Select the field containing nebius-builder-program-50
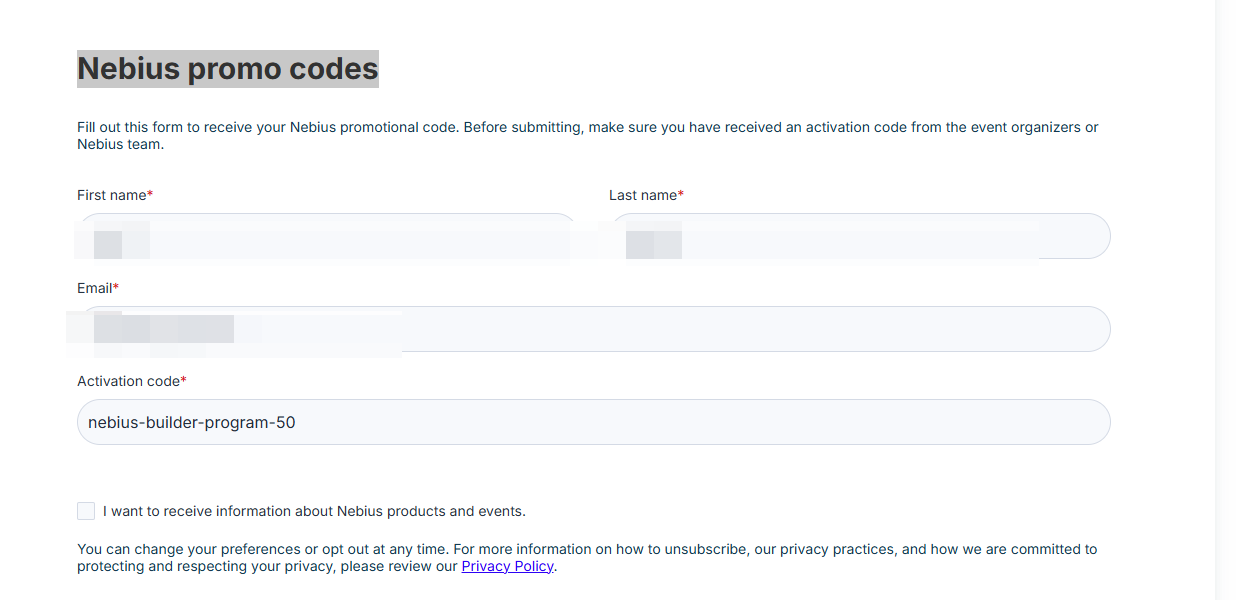The width and height of the screenshot is (1258, 600). (x=594, y=422)
